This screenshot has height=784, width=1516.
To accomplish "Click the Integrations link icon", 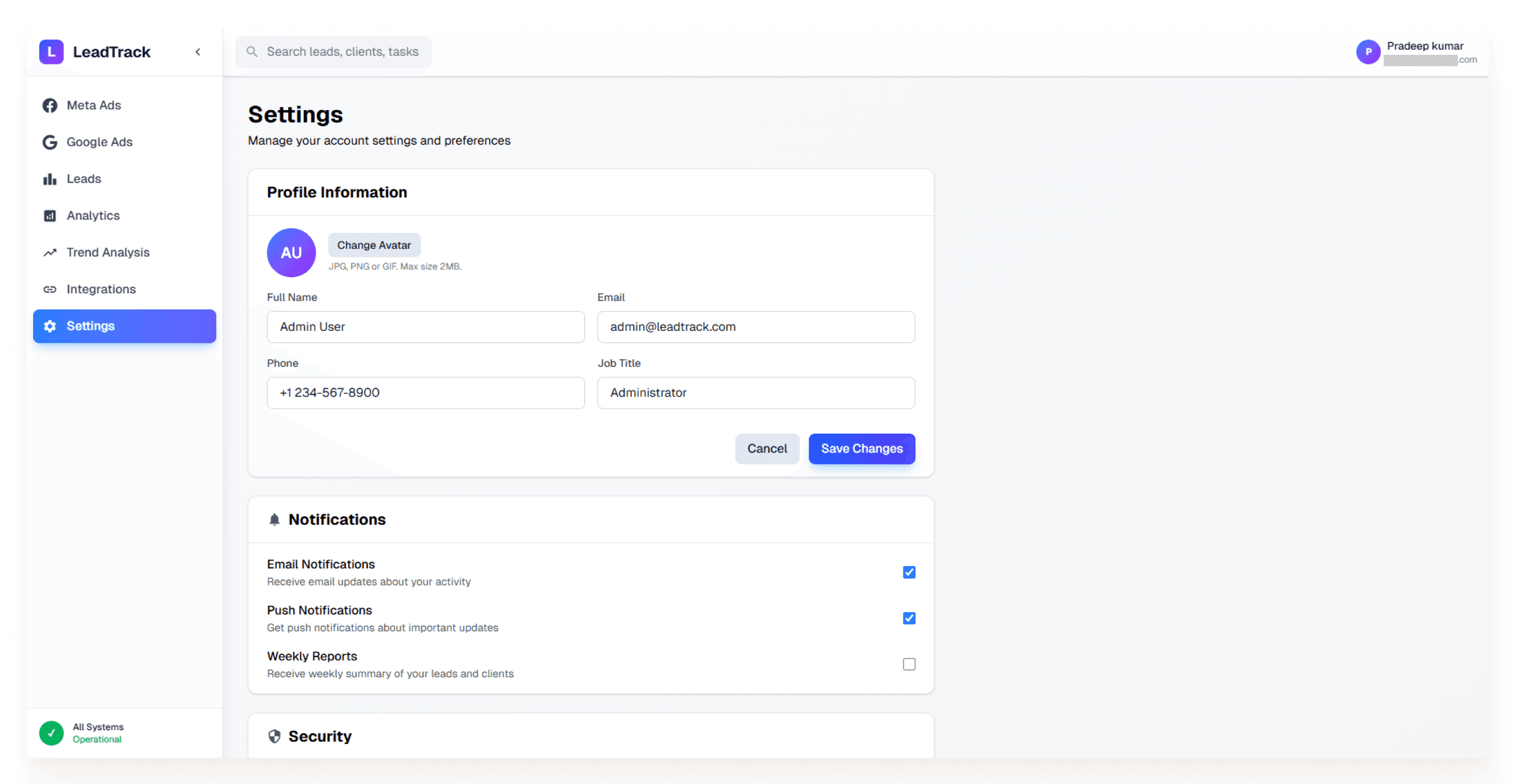I will coord(50,289).
